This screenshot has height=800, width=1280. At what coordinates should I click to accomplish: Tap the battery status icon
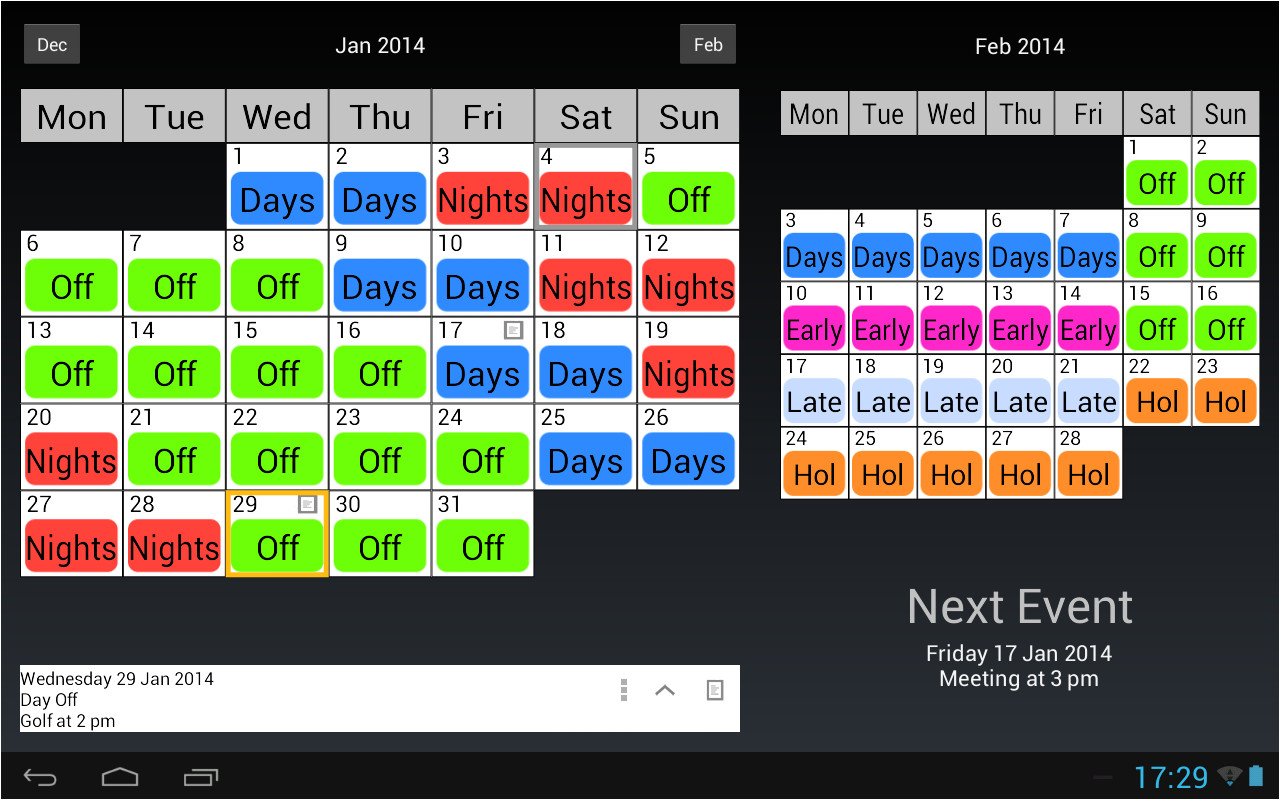click(1257, 776)
